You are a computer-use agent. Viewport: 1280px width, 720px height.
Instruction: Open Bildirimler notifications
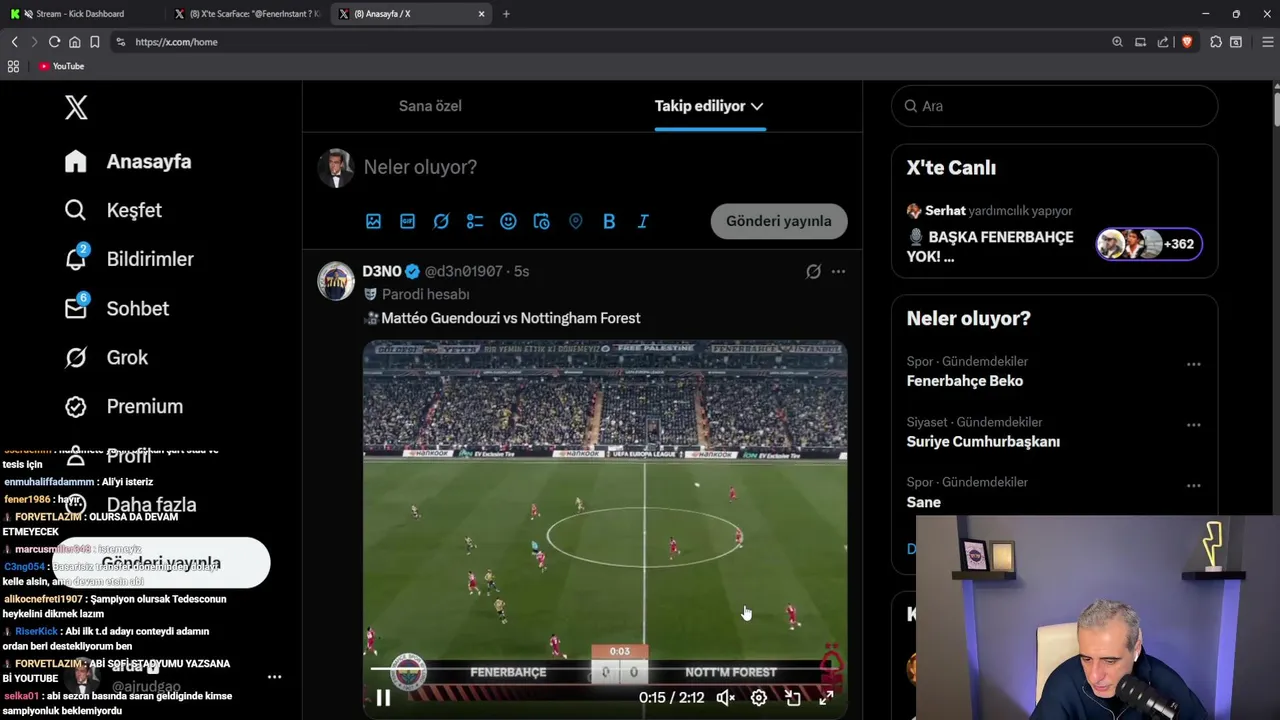pyautogui.click(x=129, y=259)
